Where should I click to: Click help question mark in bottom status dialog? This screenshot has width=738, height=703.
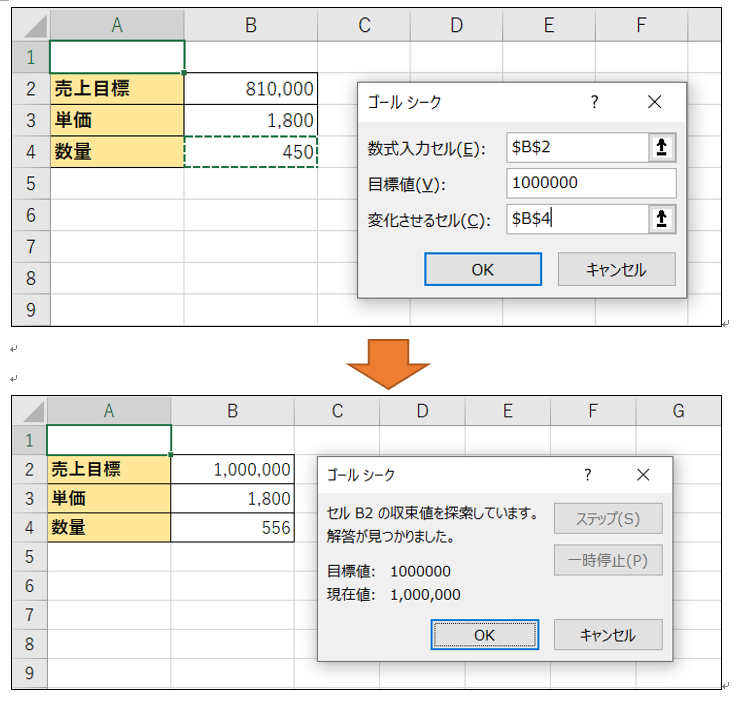point(588,475)
